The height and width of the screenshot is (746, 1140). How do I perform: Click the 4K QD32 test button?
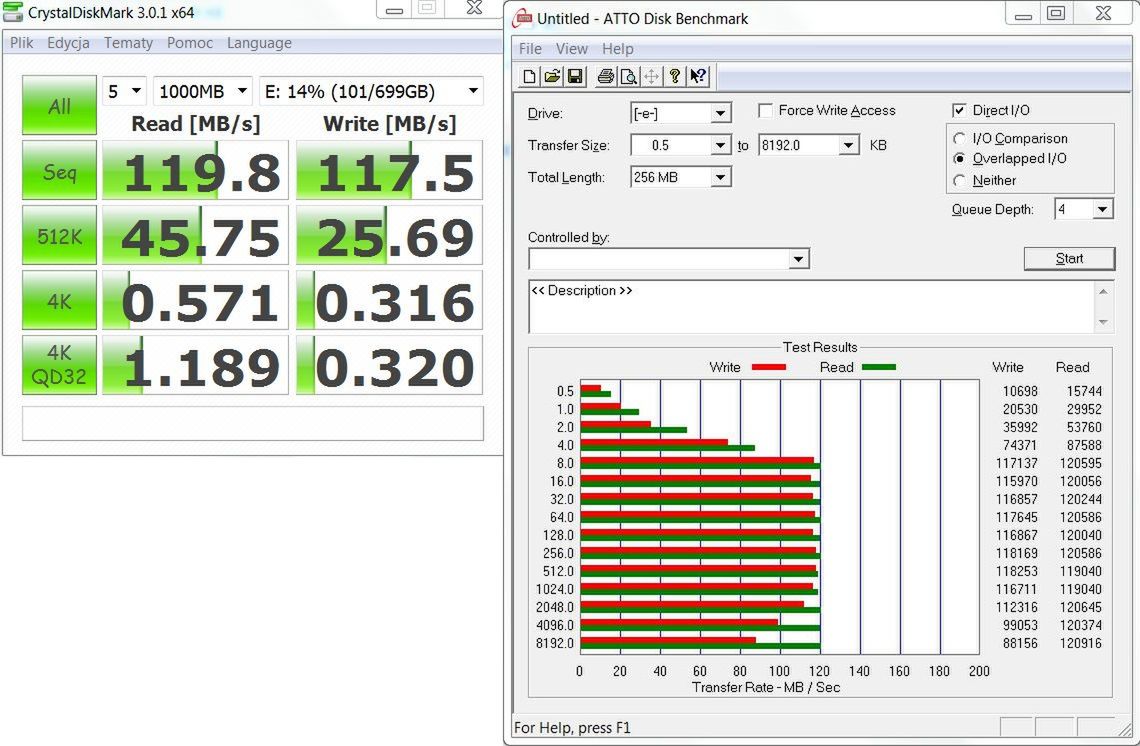[x=59, y=364]
